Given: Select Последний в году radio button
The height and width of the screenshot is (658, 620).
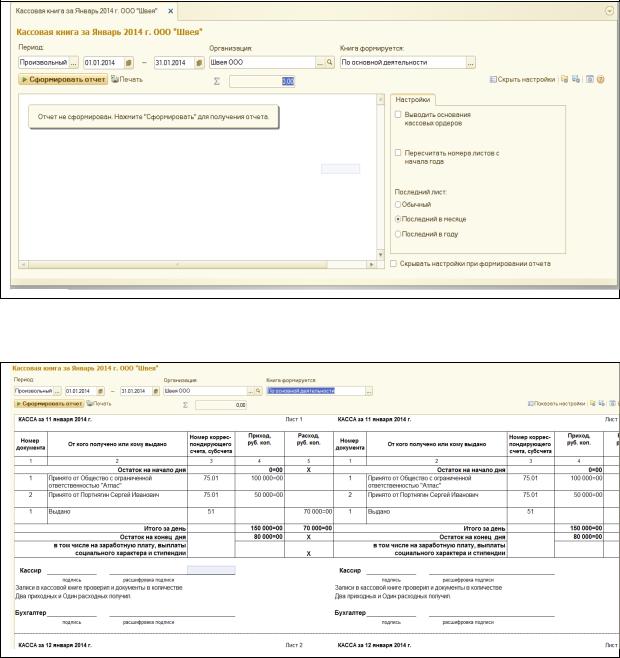Looking at the screenshot, I should pyautogui.click(x=398, y=234).
